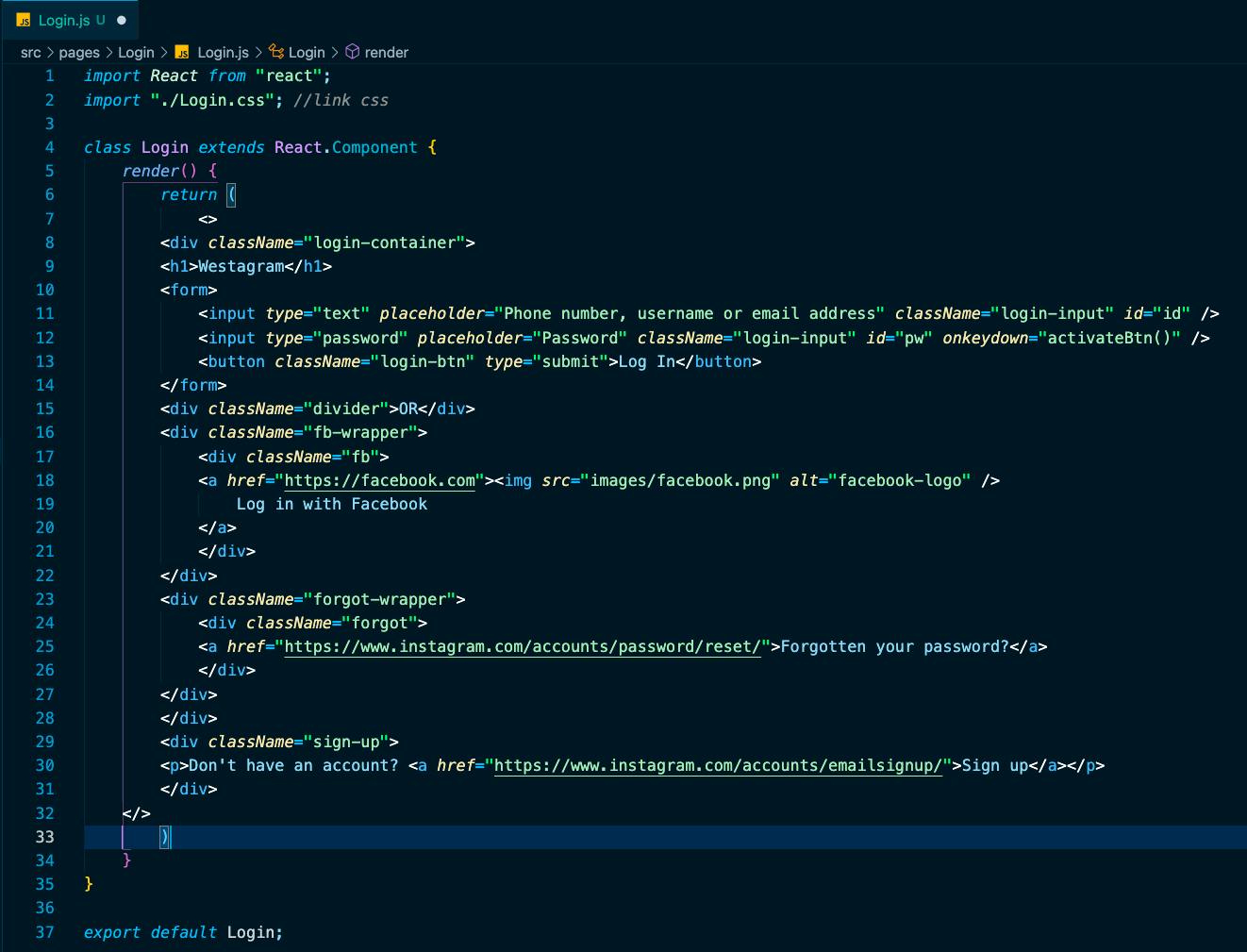Click line number 4 in the gutter
This screenshot has height=952, width=1247.
coord(50,147)
